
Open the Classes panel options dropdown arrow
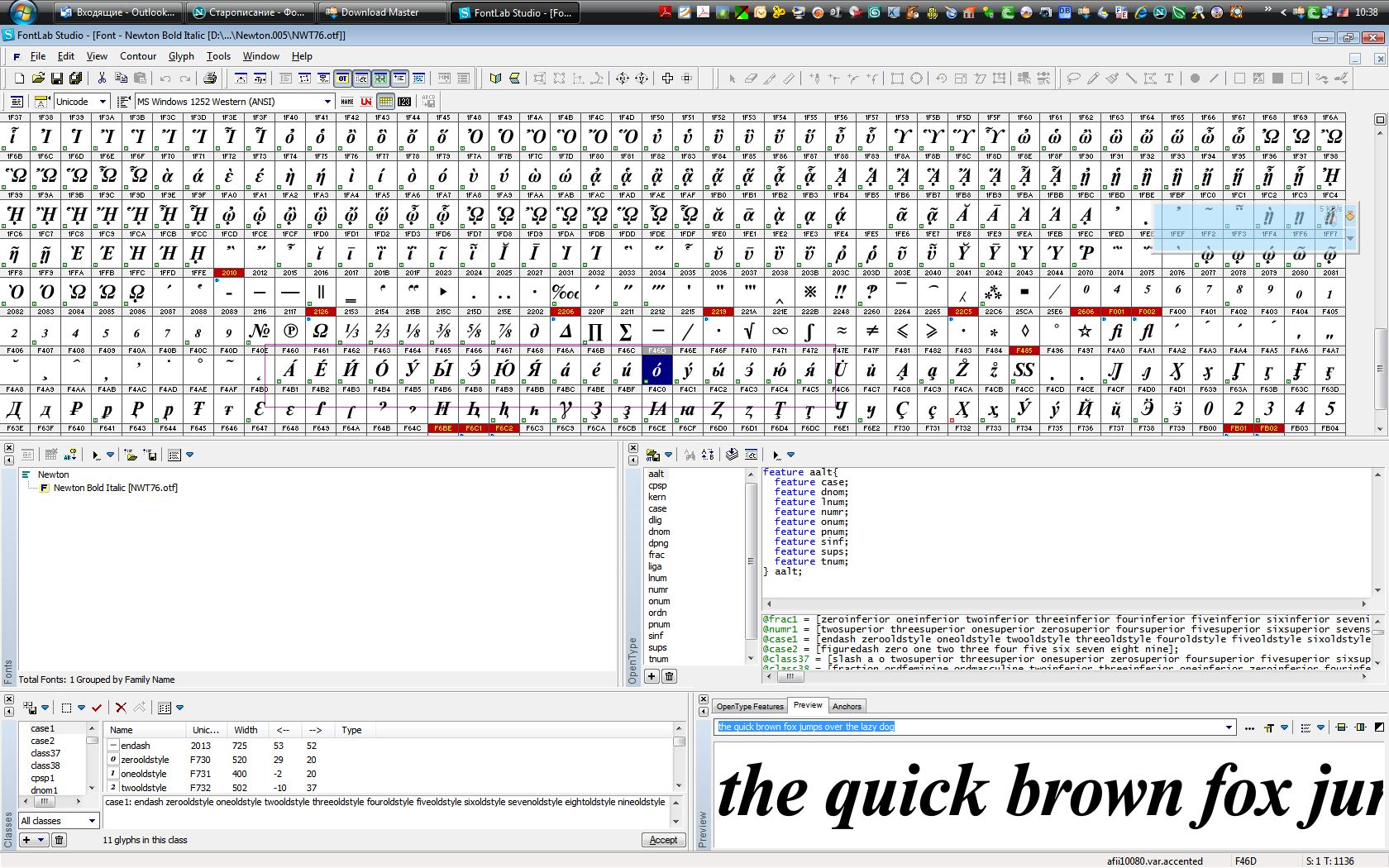[179, 708]
